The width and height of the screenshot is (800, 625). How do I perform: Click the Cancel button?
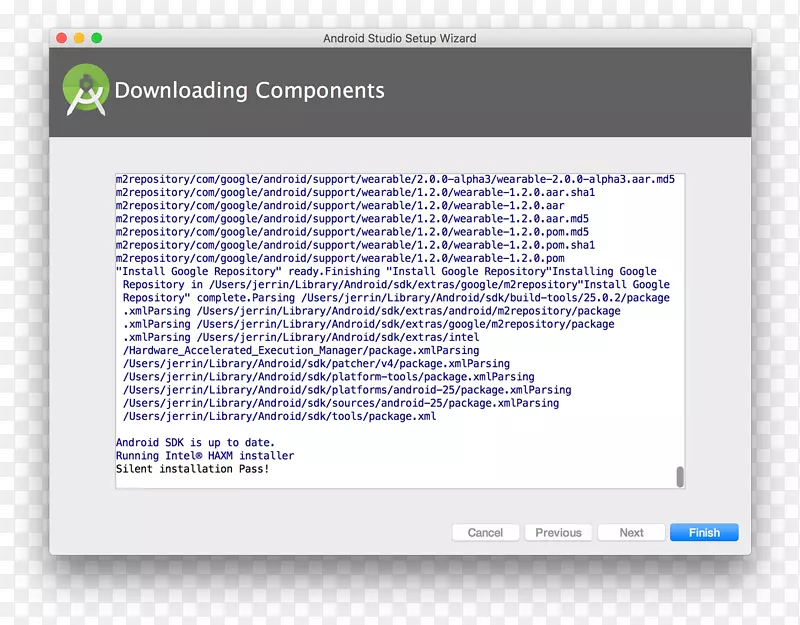pyautogui.click(x=486, y=532)
